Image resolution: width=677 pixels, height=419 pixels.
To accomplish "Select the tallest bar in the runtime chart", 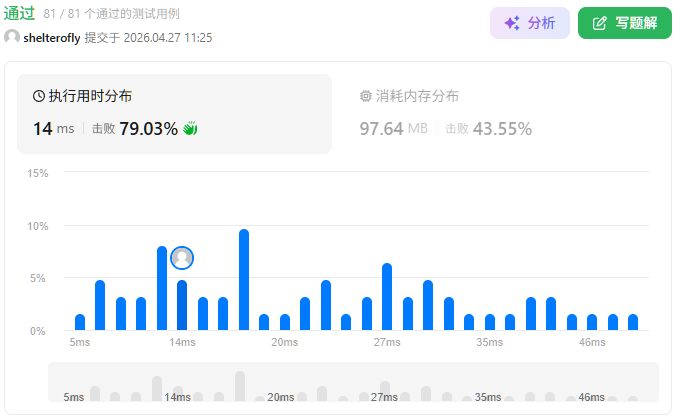I will click(x=243, y=280).
